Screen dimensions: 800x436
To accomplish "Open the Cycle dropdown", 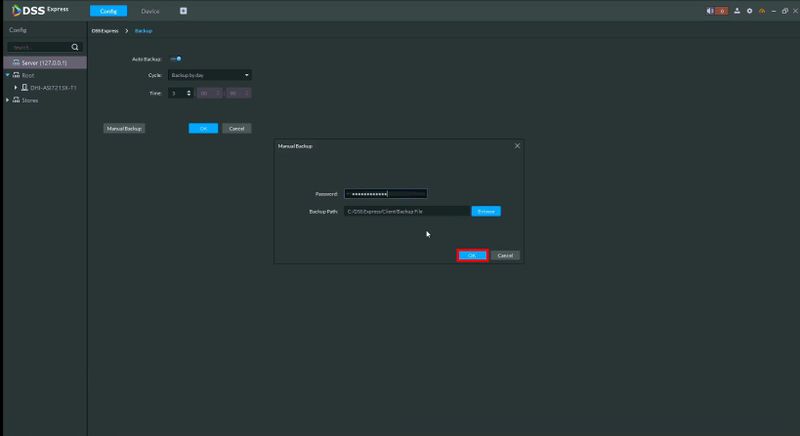I will pyautogui.click(x=210, y=75).
